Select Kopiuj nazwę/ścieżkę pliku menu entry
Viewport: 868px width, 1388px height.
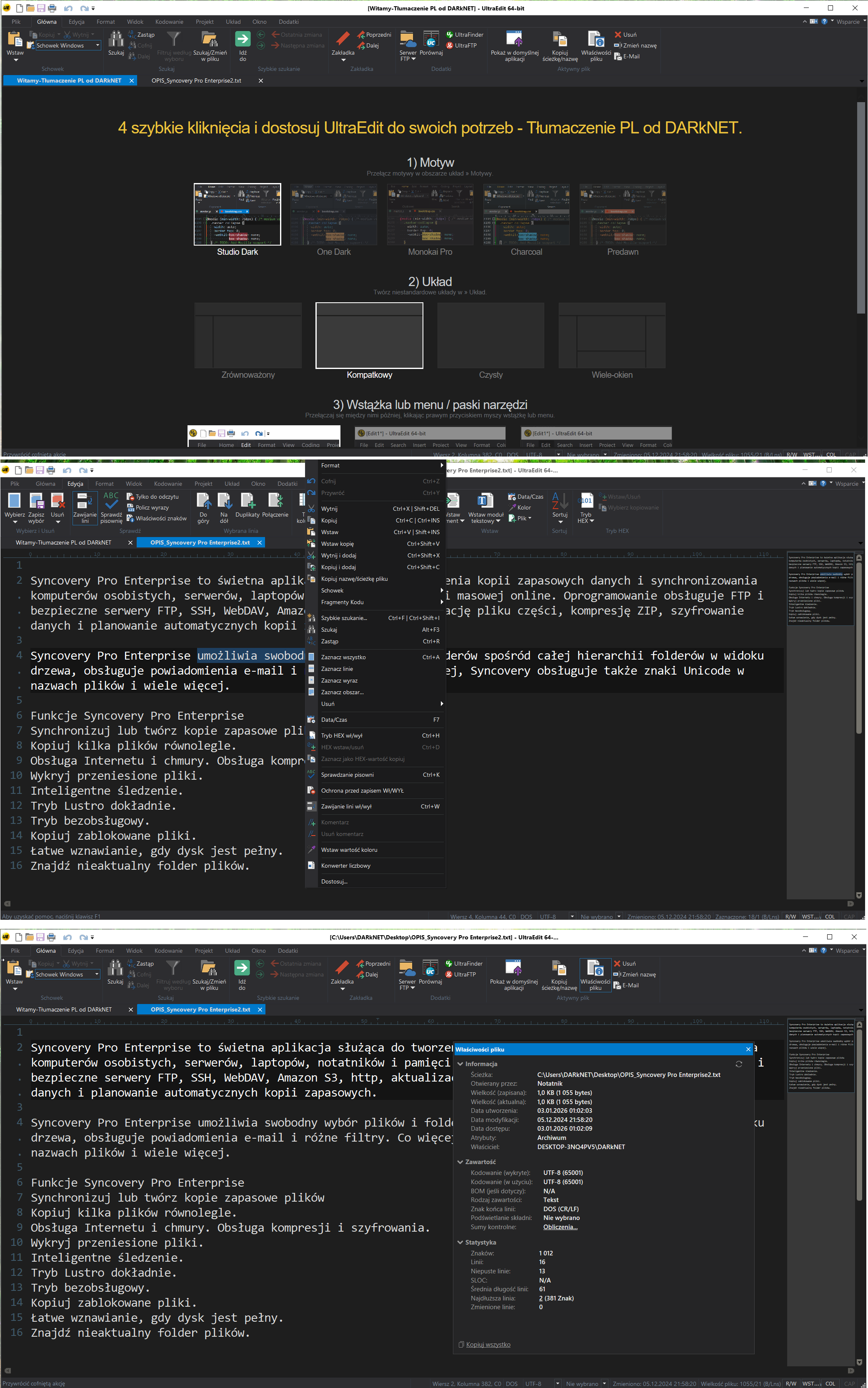354,579
